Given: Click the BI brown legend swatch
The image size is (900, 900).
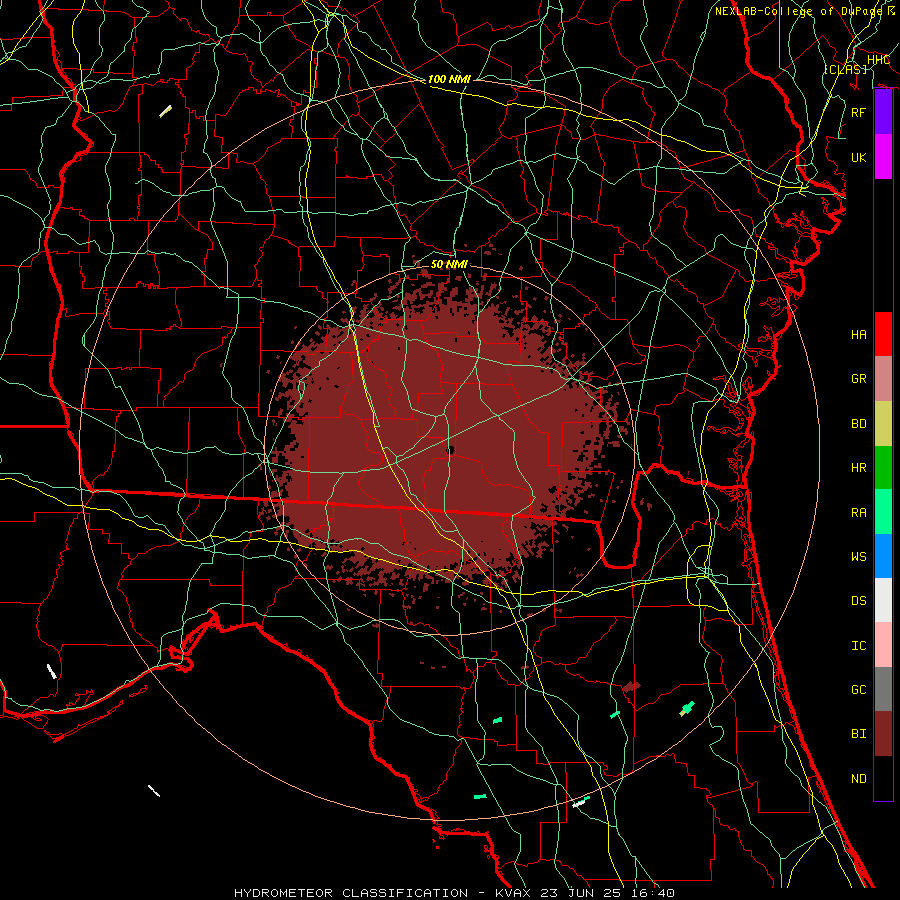Looking at the screenshot, I should click(x=883, y=734).
